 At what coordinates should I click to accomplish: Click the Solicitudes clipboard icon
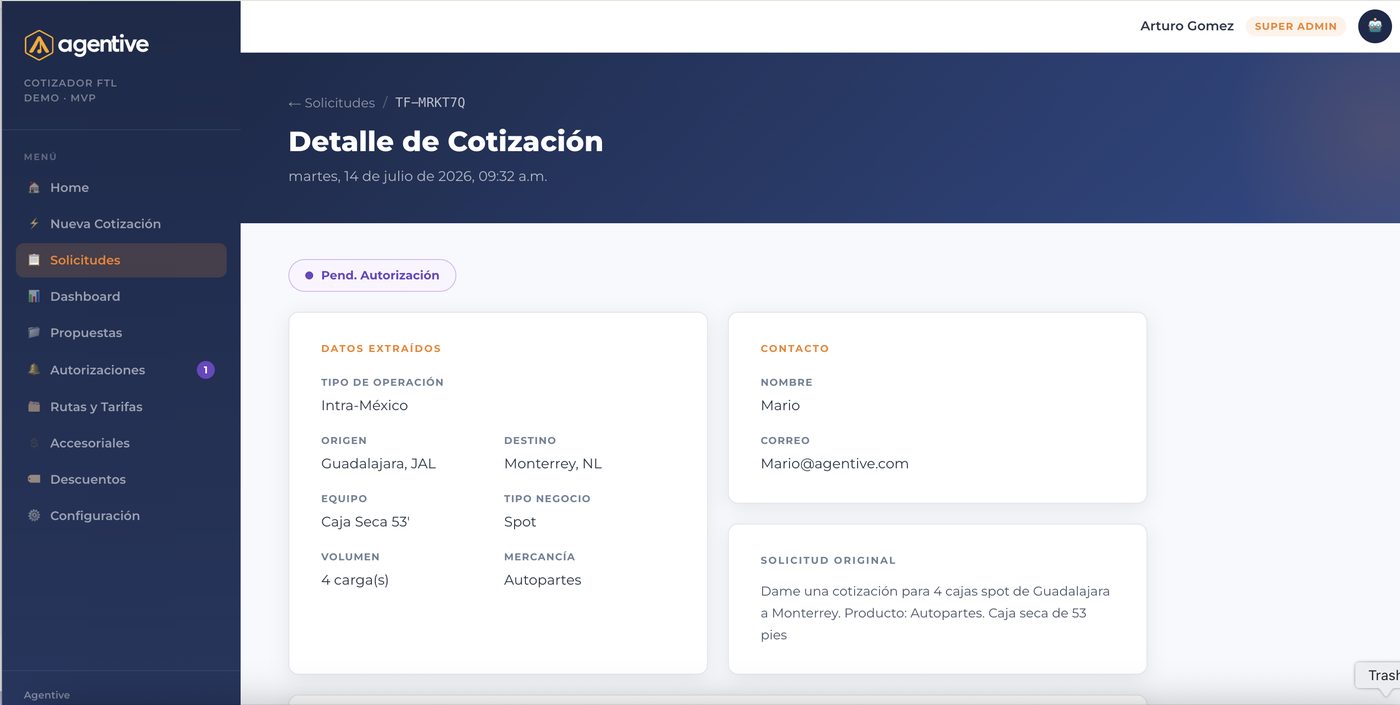(34, 260)
